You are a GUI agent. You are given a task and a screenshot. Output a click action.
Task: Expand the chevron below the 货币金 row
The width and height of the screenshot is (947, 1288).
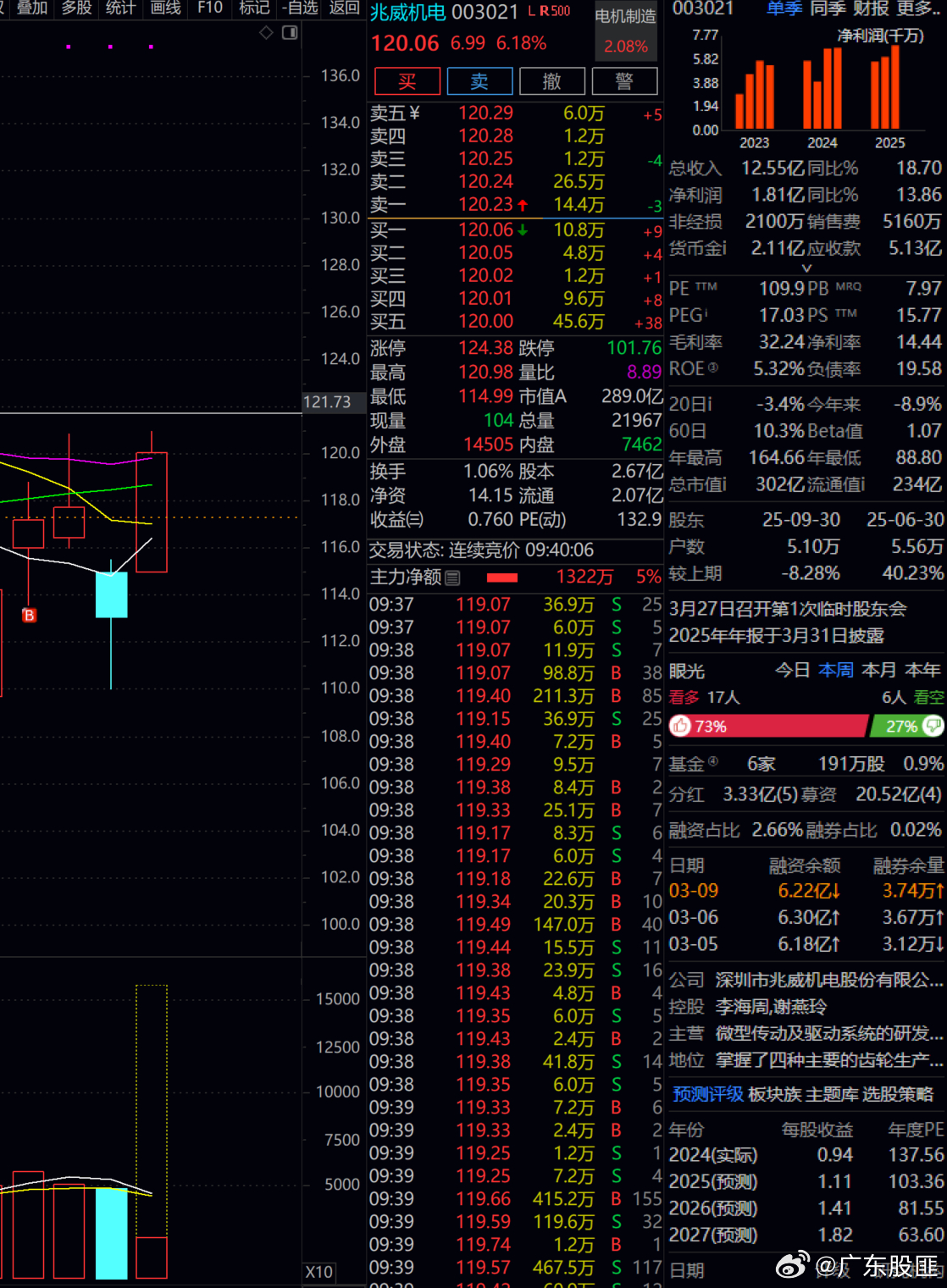click(806, 268)
